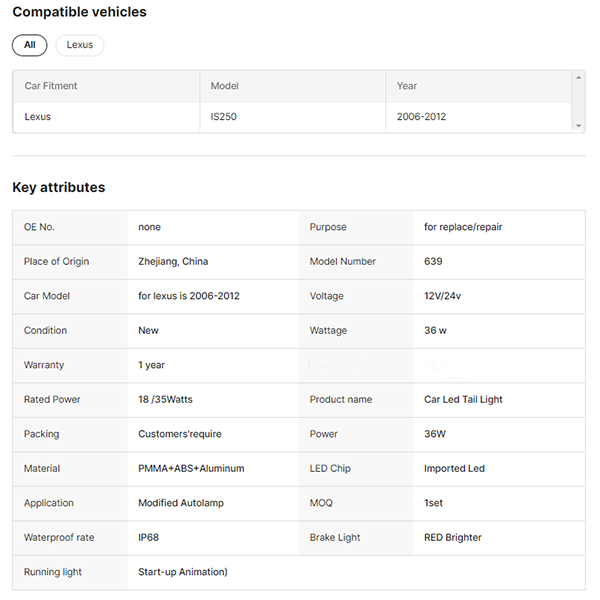Image resolution: width=600 pixels, height=600 pixels.
Task: Click the "RED Brighter" brake light value
Action: coord(452,538)
